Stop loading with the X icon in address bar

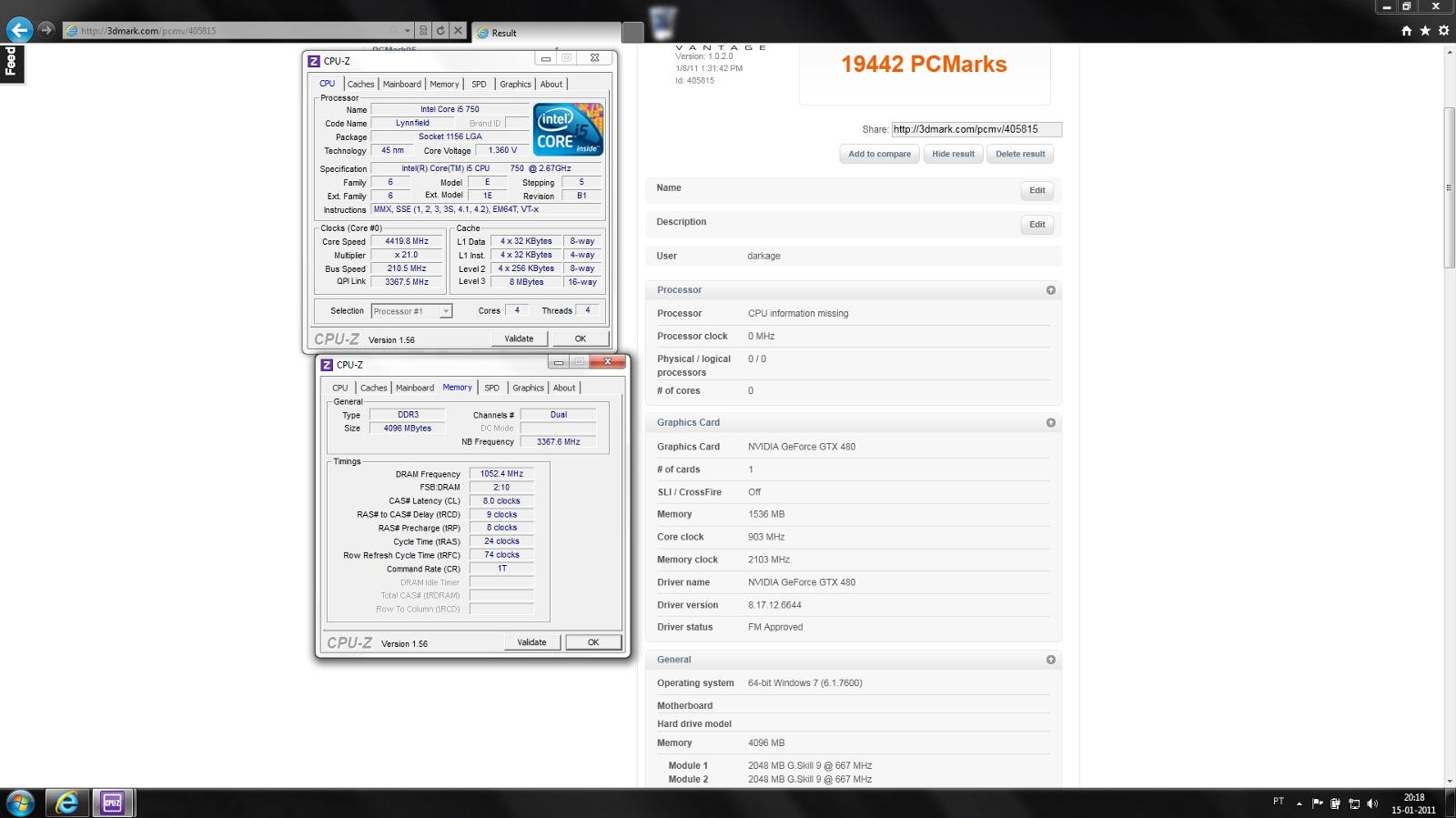coord(458,30)
